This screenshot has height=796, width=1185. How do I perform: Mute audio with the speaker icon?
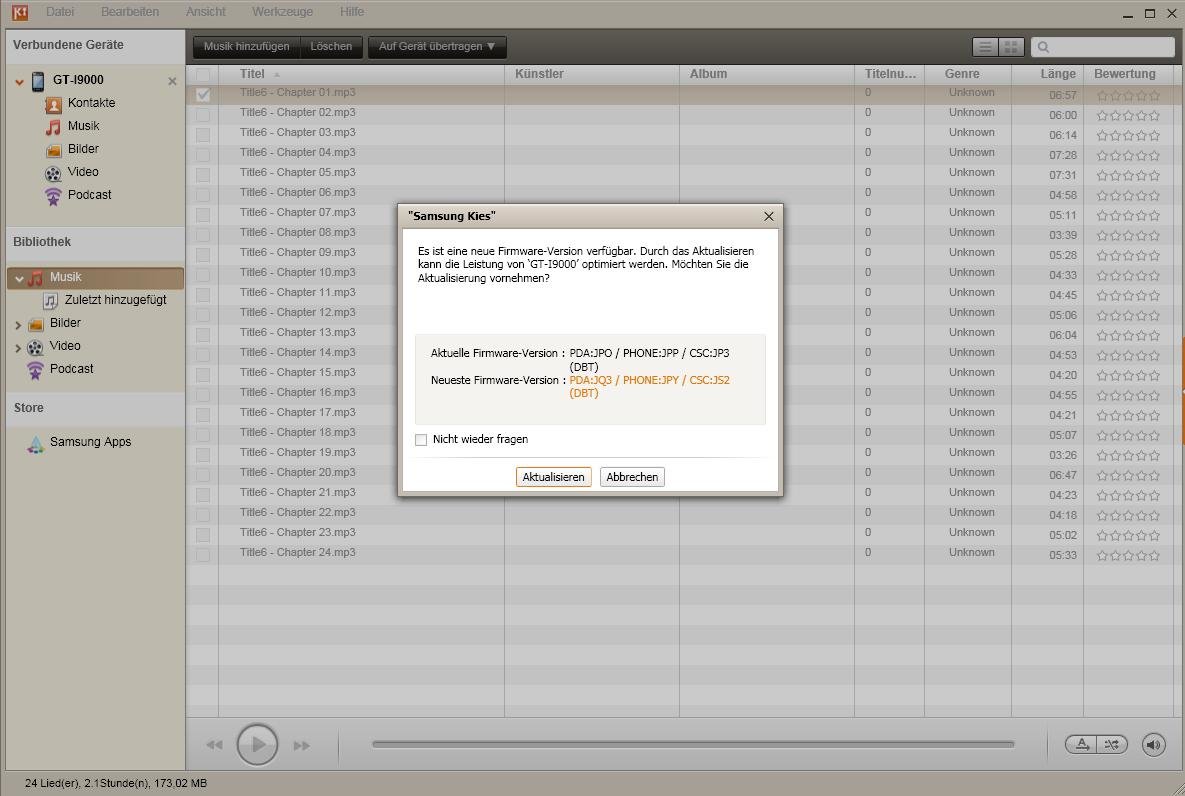(1153, 745)
